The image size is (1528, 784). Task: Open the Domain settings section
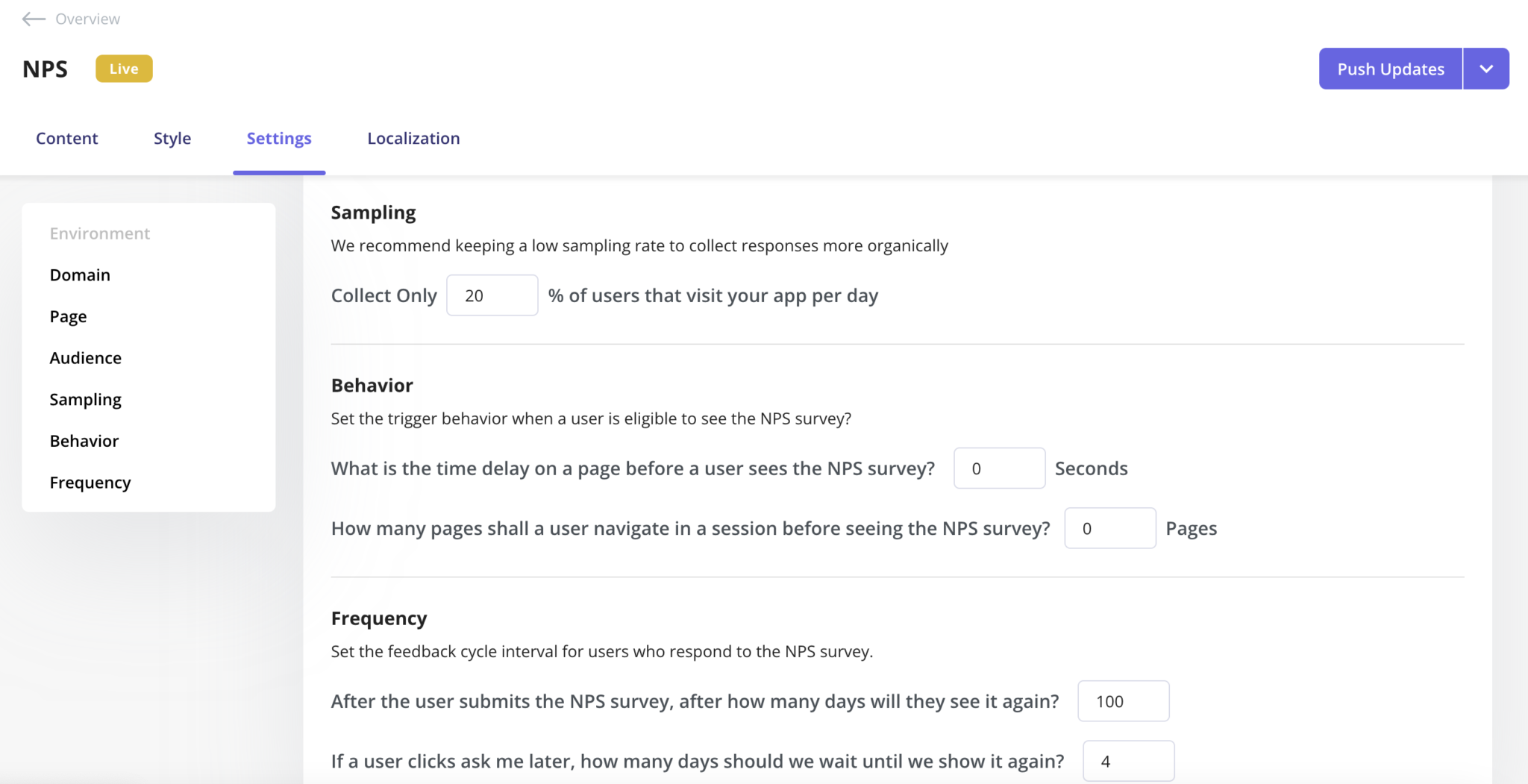[x=80, y=275]
